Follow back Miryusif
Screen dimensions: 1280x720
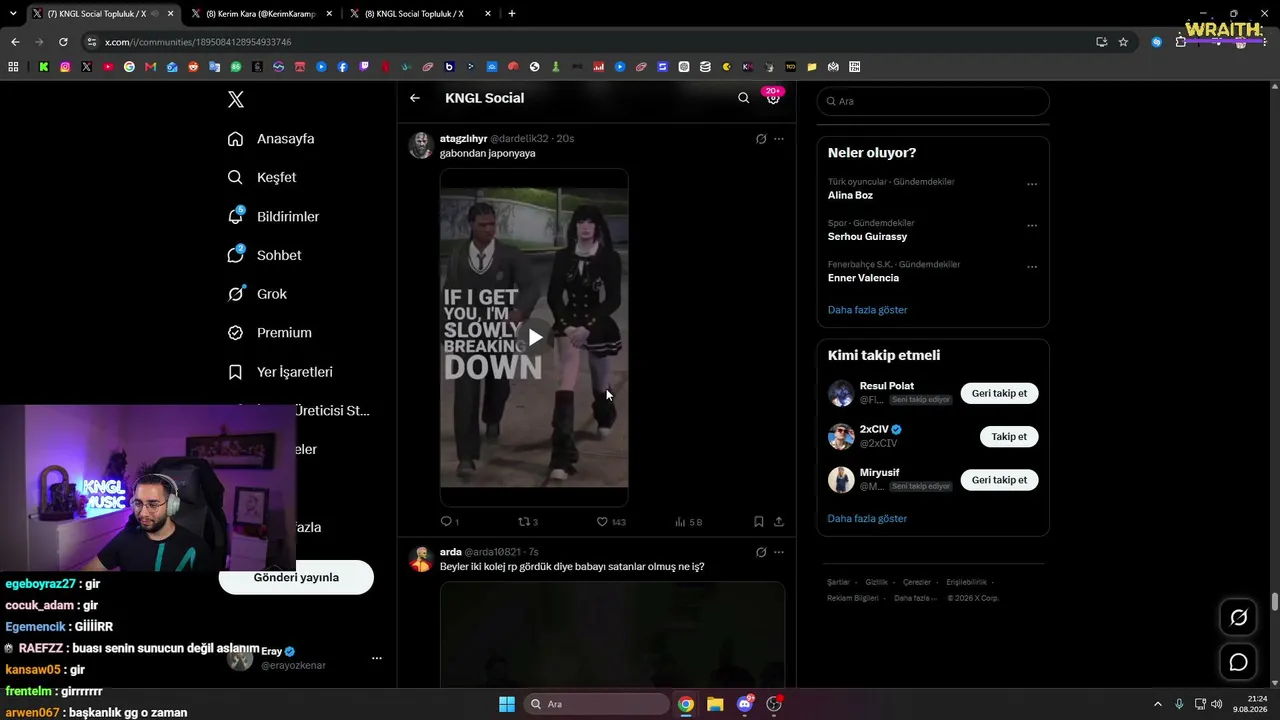point(999,480)
